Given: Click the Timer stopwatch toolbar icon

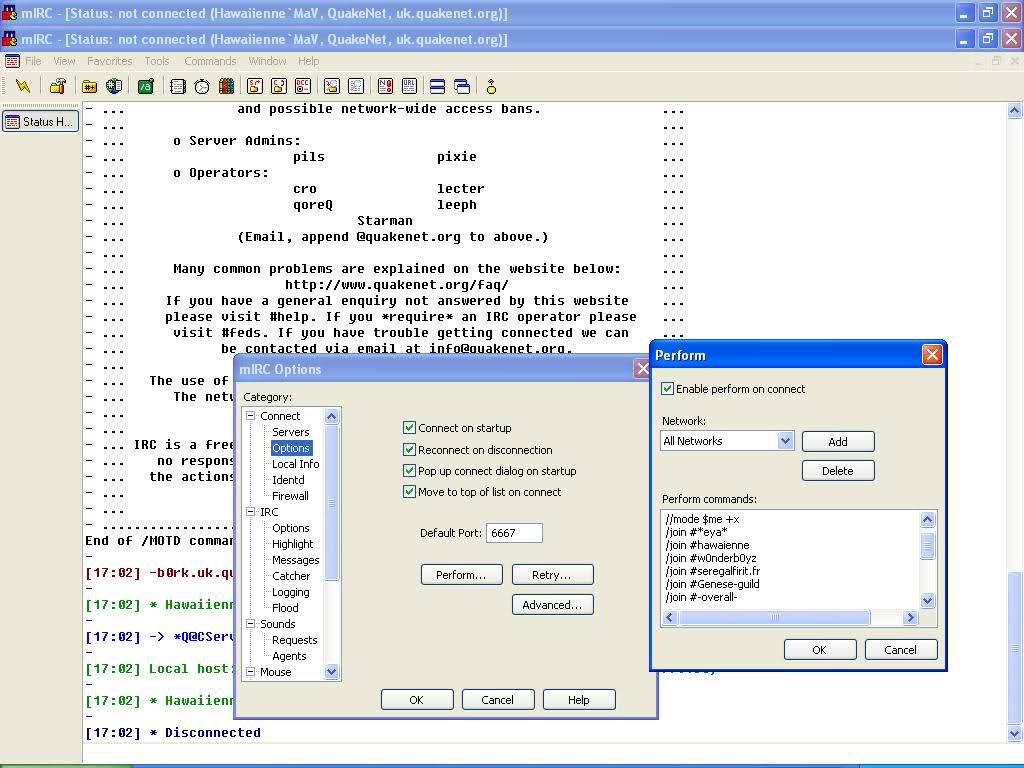Looking at the screenshot, I should point(202,86).
